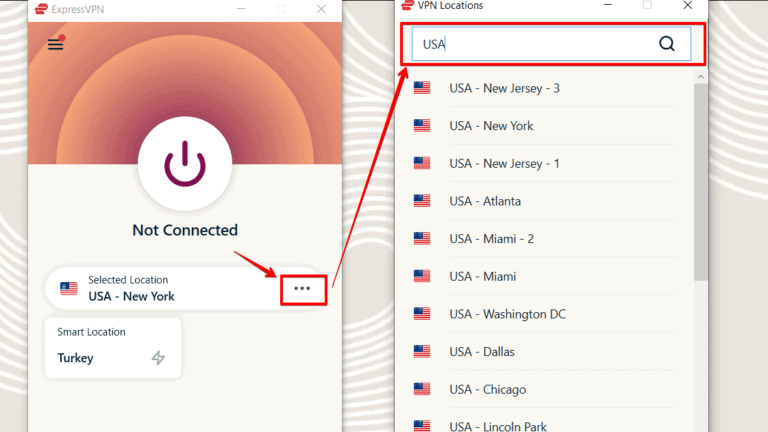Open the ExpressVPN hamburger menu
The width and height of the screenshot is (768, 432).
(x=55, y=44)
